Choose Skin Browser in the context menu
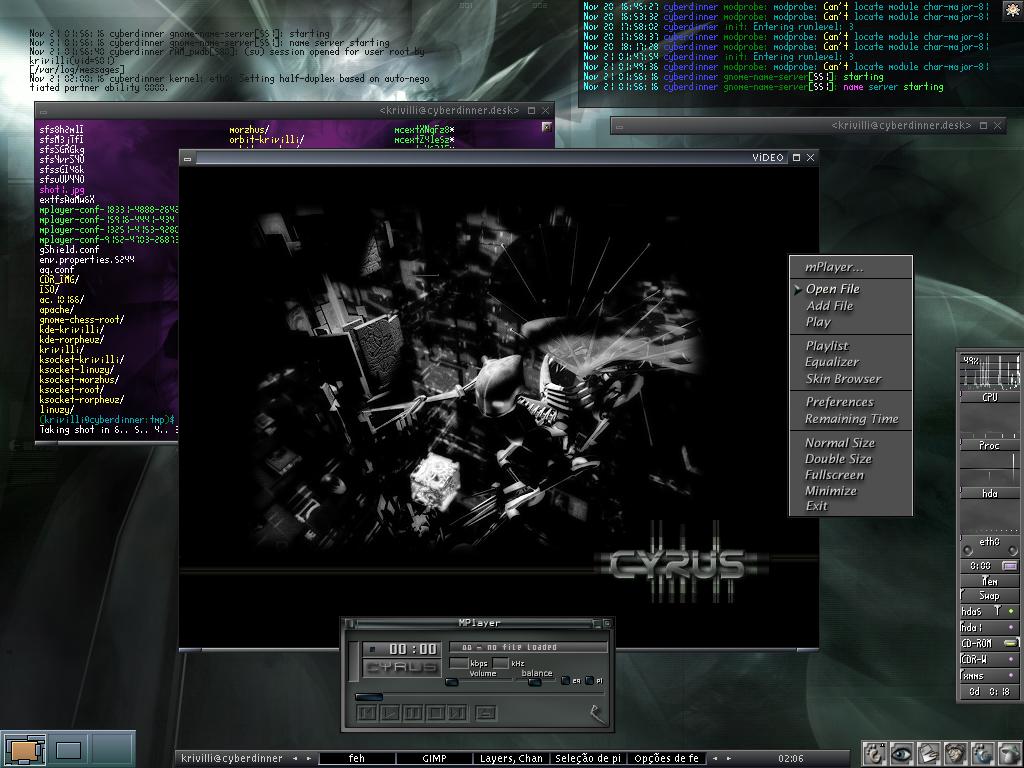This screenshot has width=1024, height=768. tap(843, 379)
